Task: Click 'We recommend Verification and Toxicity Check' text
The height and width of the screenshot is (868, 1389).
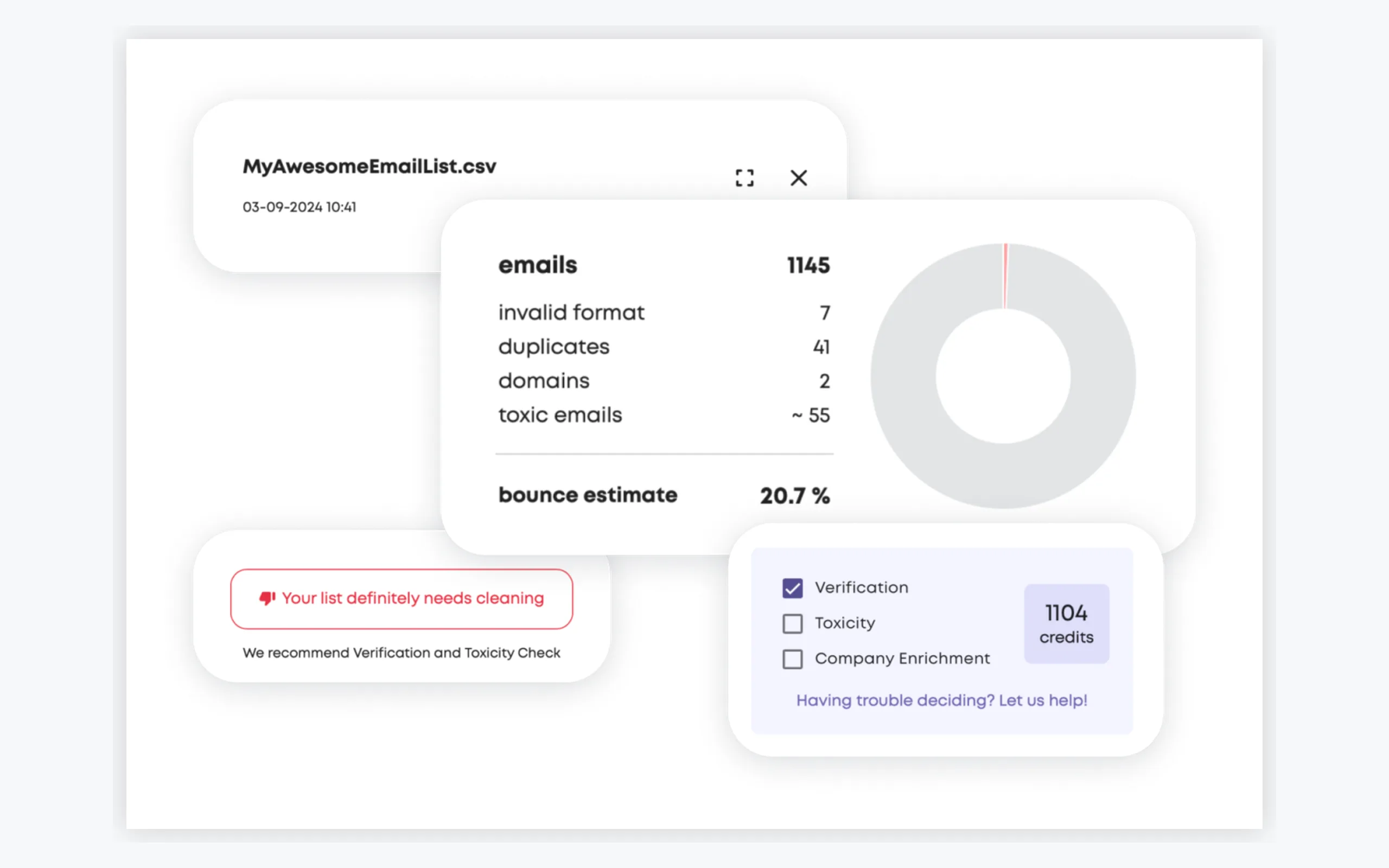Action: [x=401, y=653]
